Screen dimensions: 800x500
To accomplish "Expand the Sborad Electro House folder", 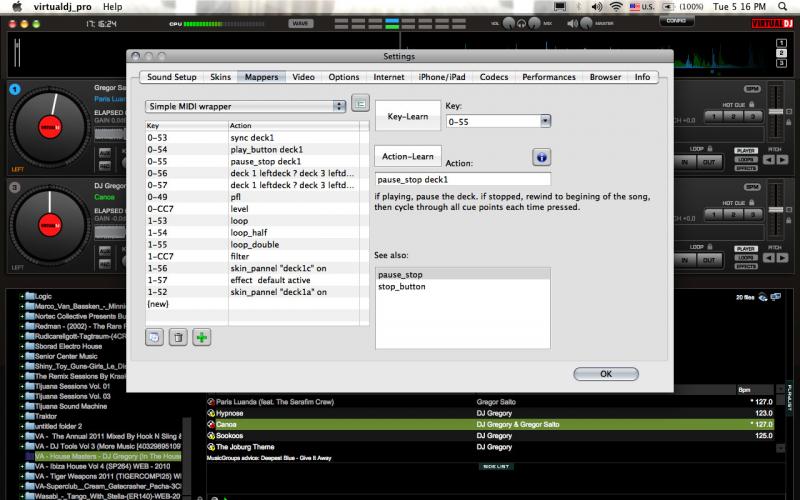I will [x=22, y=346].
